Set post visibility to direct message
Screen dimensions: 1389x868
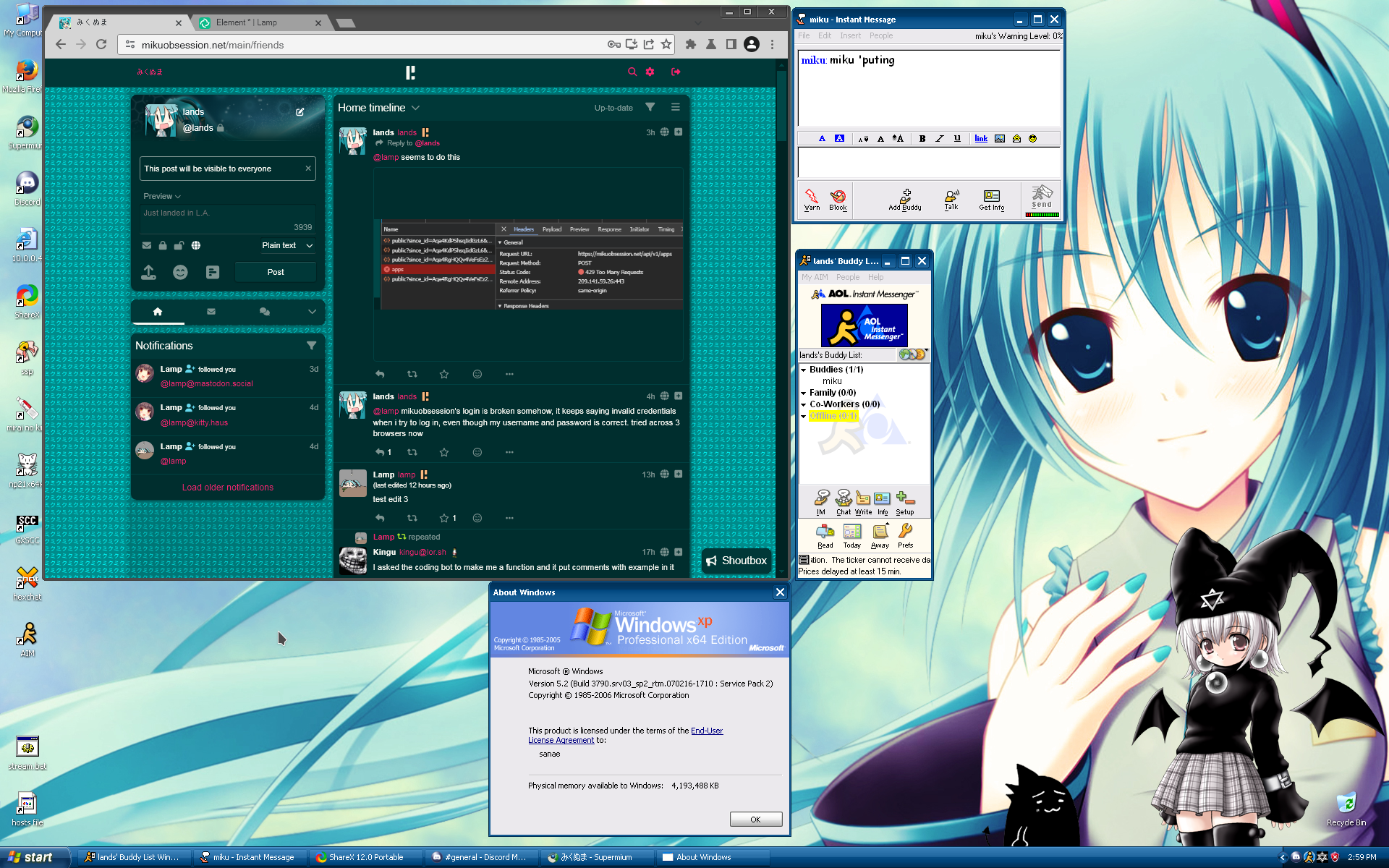click(x=147, y=245)
